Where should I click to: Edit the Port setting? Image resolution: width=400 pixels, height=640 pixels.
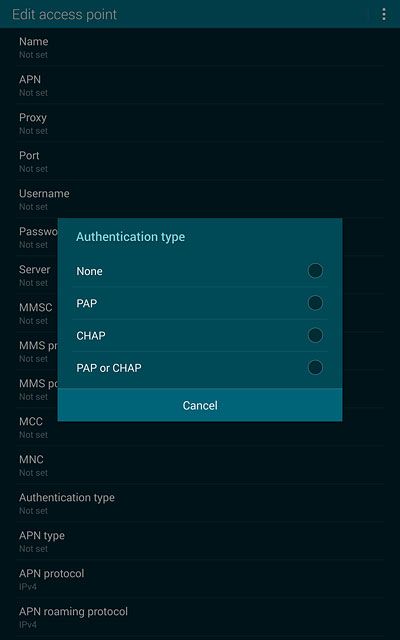click(200, 161)
